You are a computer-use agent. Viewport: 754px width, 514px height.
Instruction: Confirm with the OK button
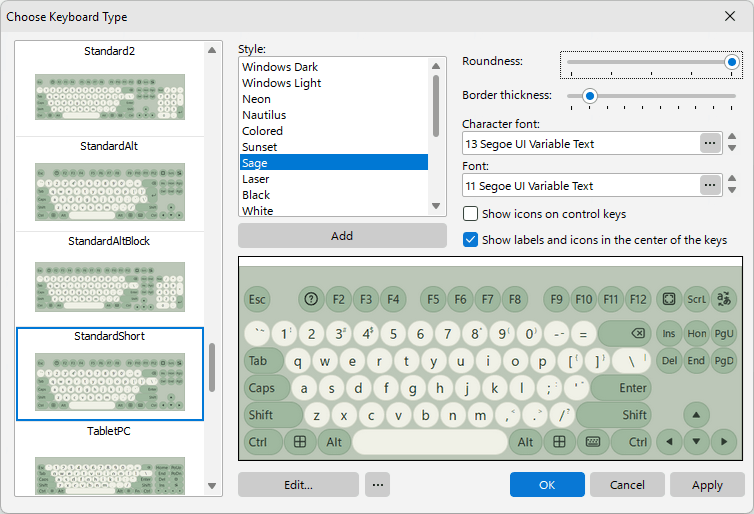point(547,485)
